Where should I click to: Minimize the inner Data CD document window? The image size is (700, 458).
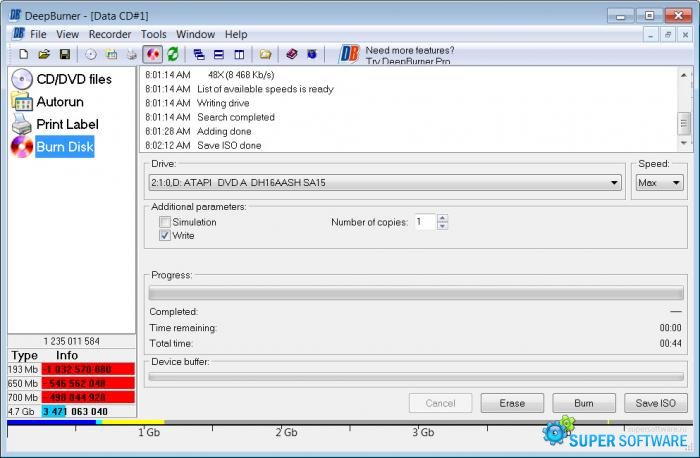(650, 34)
